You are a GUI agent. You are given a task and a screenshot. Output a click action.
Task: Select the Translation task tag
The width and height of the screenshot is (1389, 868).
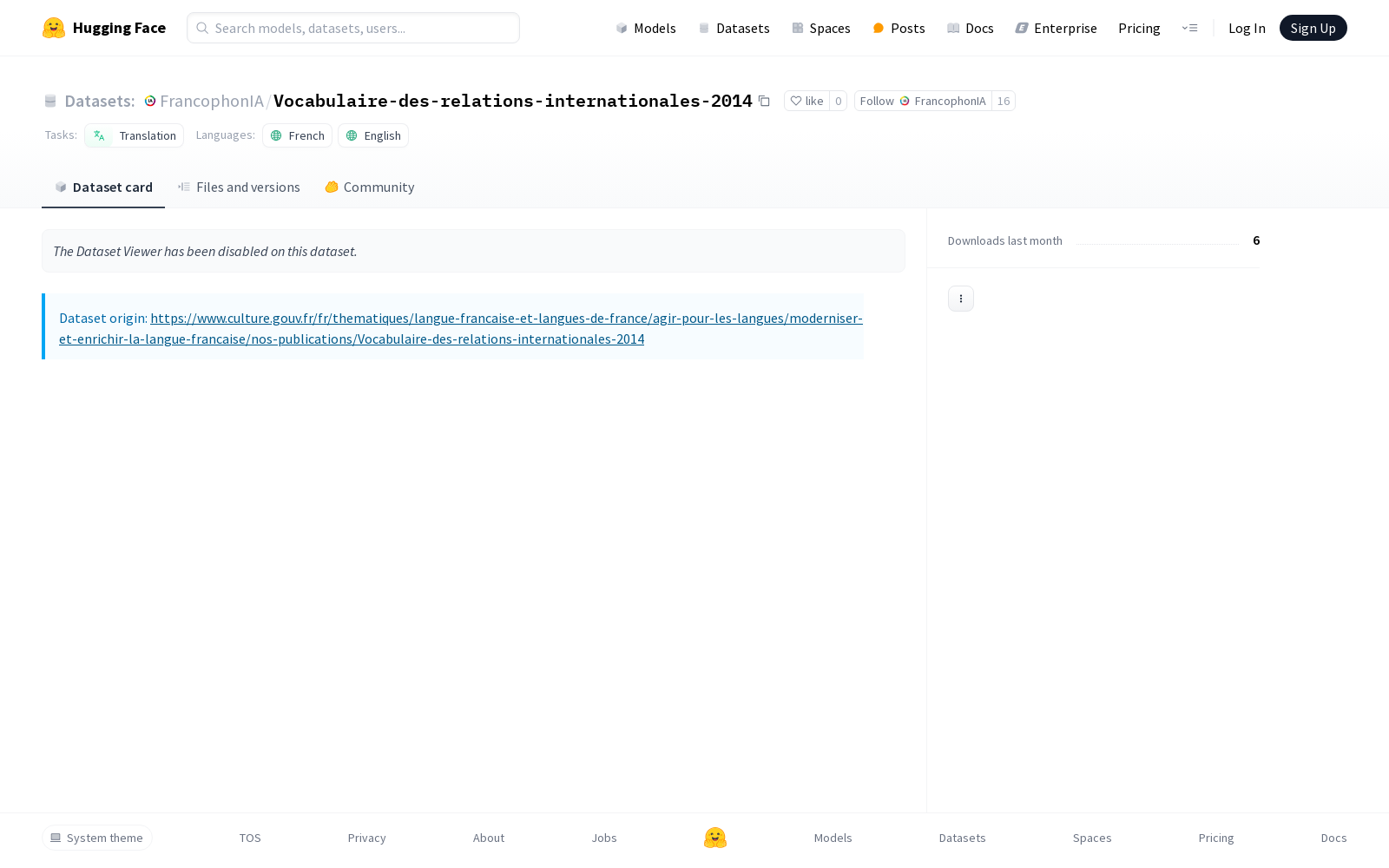point(134,135)
